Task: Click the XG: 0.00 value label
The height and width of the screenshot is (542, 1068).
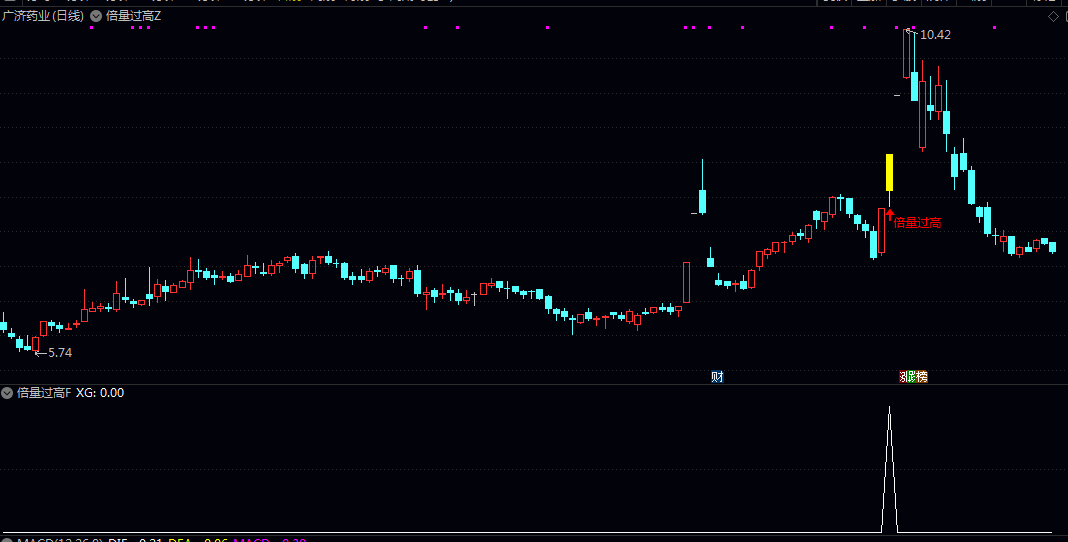Action: tap(100, 392)
